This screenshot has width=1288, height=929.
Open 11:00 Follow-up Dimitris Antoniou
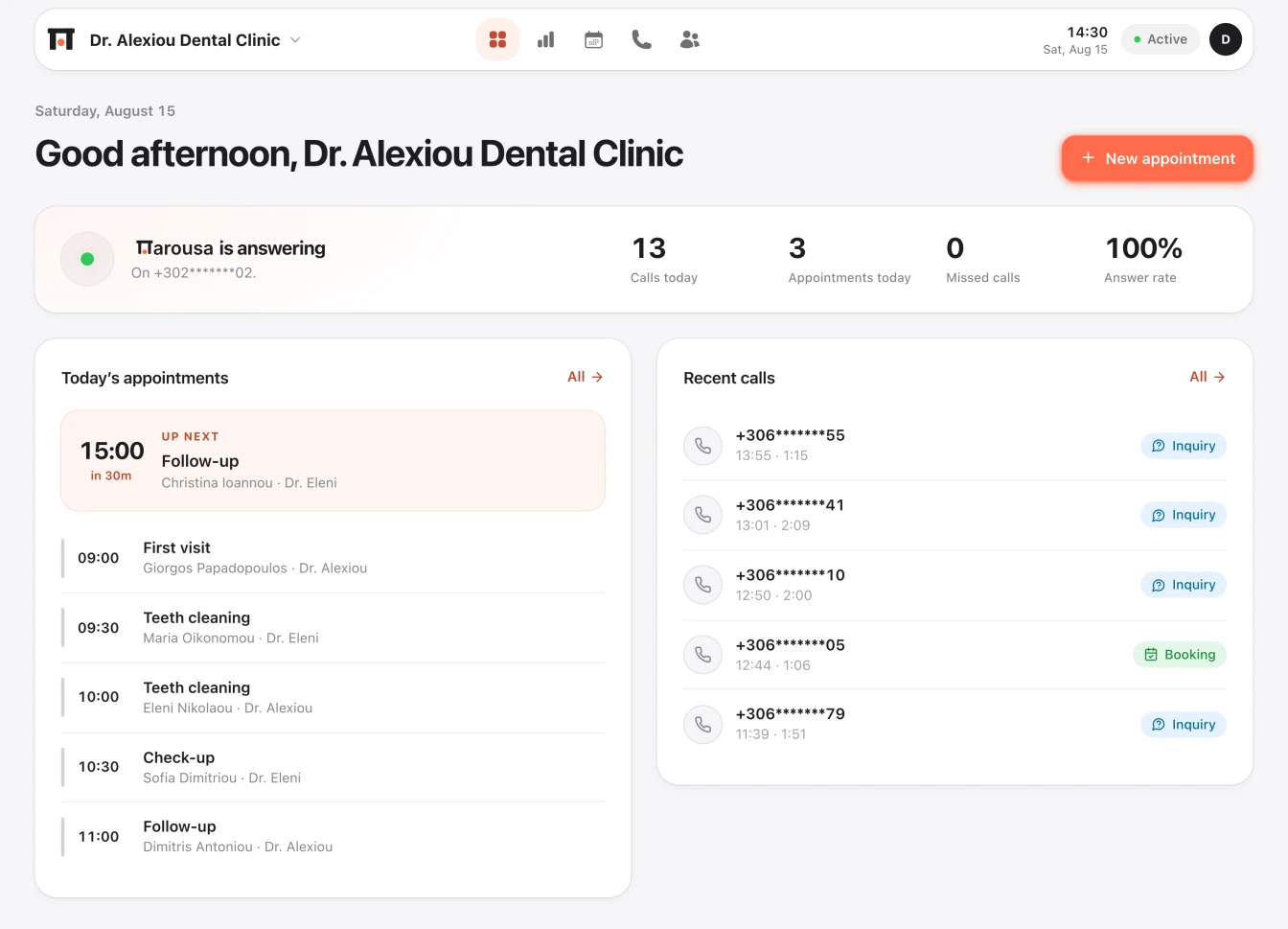333,836
